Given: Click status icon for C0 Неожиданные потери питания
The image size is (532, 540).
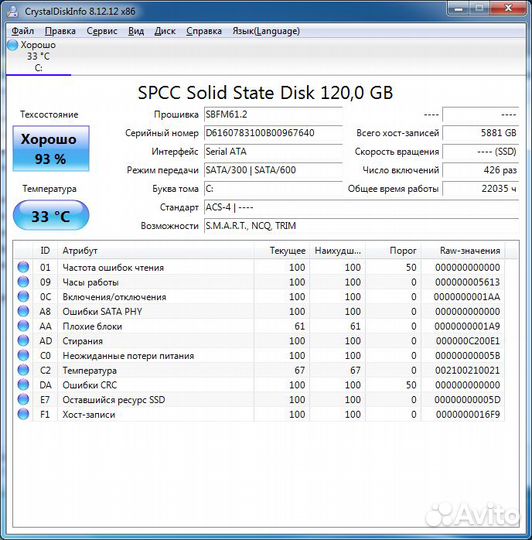Looking at the screenshot, I should (23, 355).
